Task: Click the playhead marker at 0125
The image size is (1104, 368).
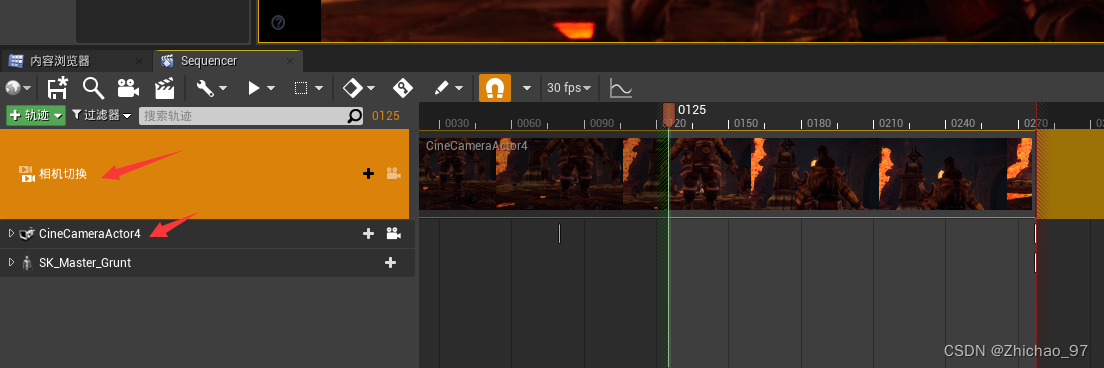Action: pyautogui.click(x=668, y=114)
